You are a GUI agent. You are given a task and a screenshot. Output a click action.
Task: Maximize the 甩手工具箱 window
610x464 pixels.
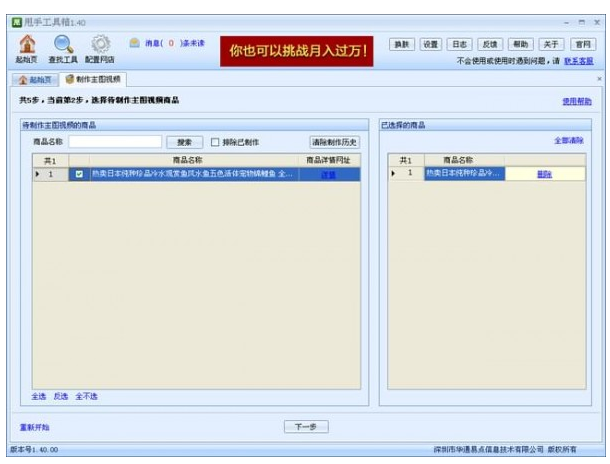point(582,22)
